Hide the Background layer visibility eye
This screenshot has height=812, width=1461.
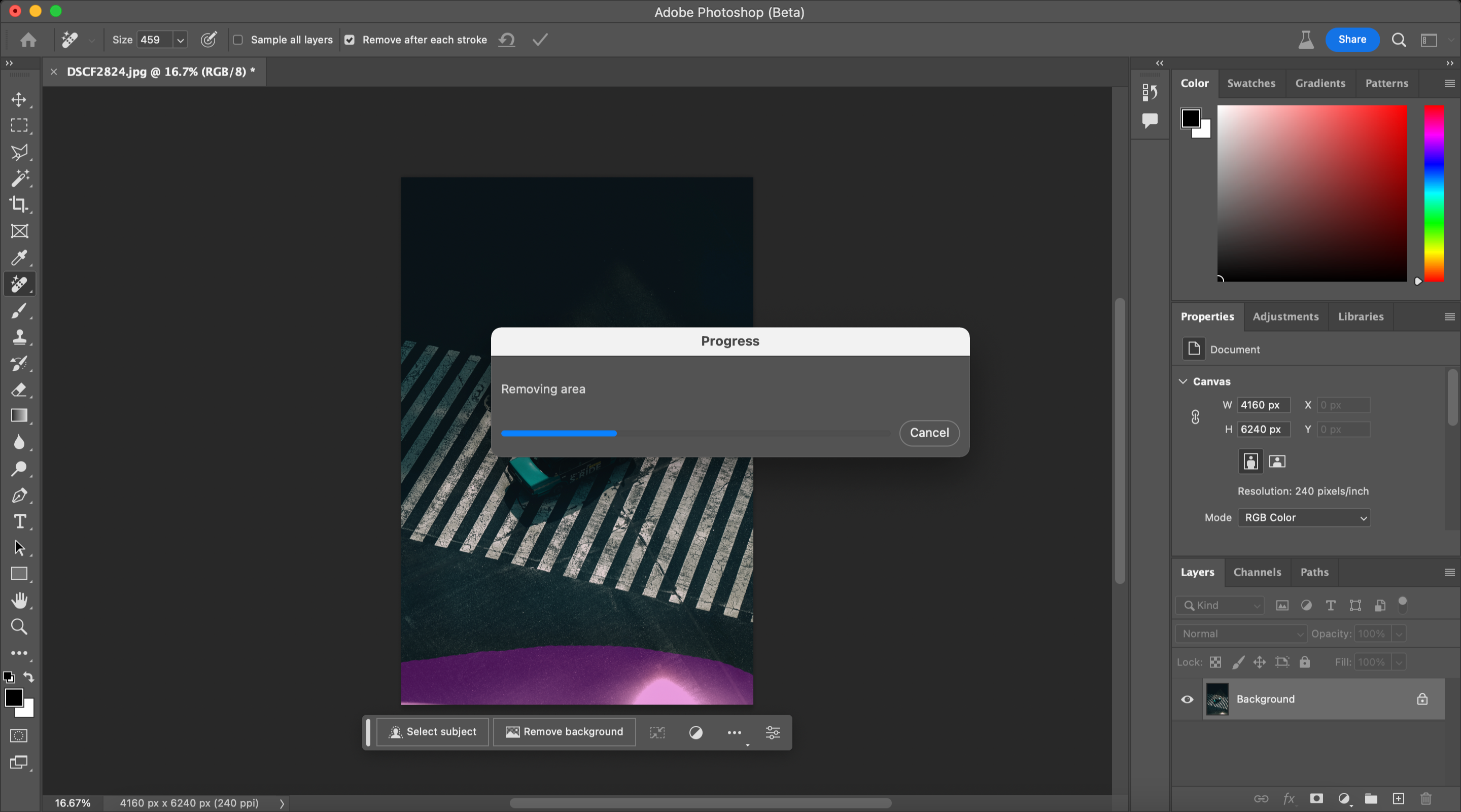tap(1187, 699)
